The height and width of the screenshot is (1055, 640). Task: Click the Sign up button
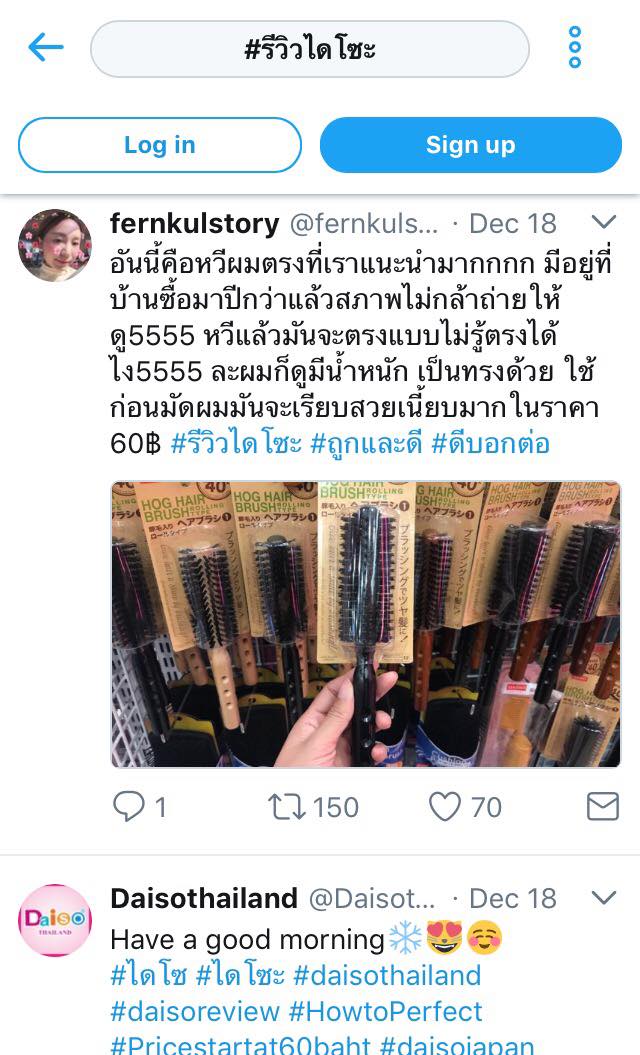[x=470, y=145]
